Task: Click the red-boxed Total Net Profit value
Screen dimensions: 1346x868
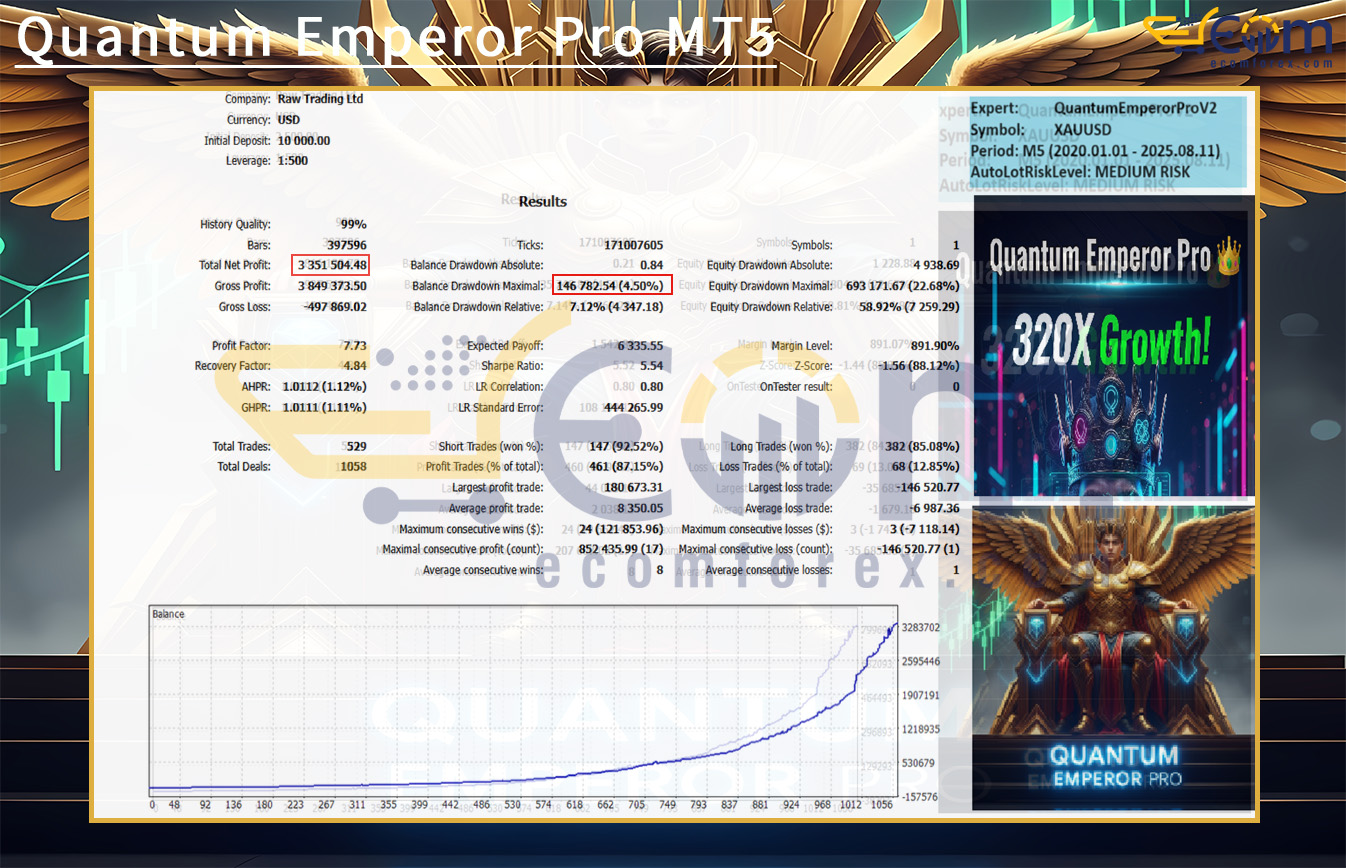Action: pyautogui.click(x=332, y=265)
